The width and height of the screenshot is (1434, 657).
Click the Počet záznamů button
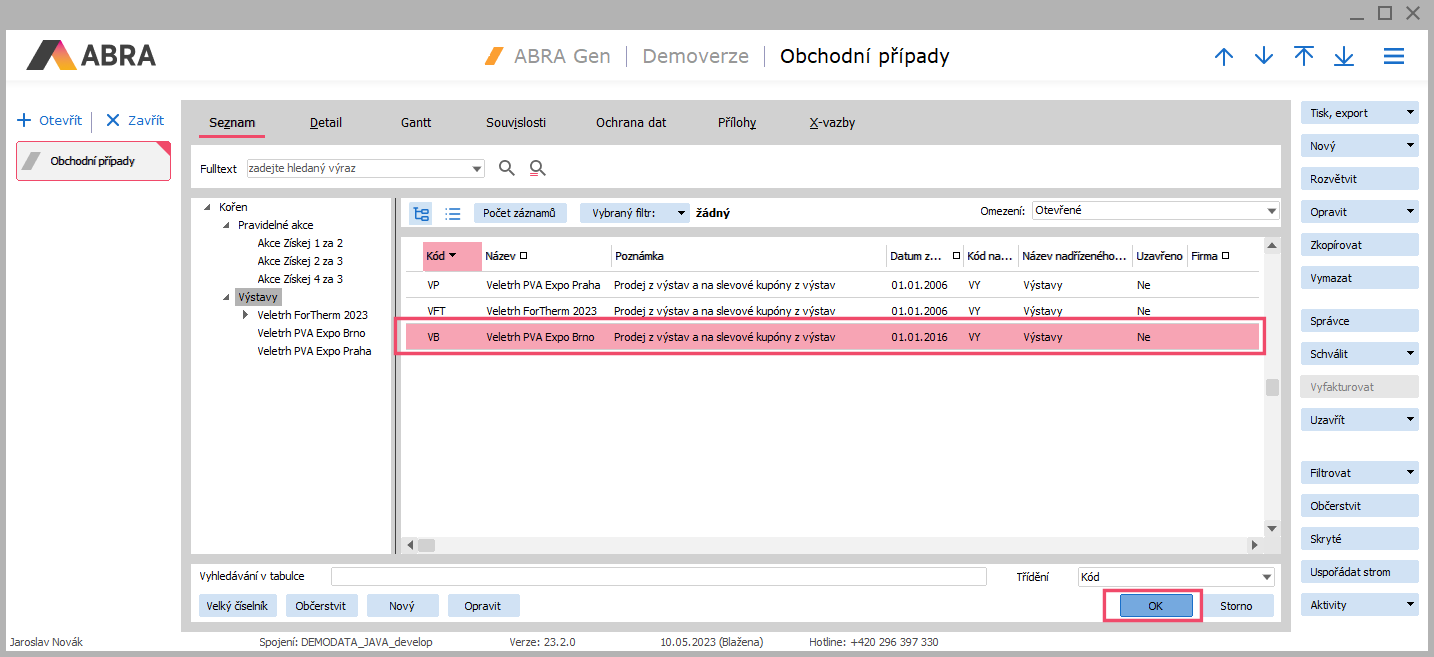coord(519,213)
